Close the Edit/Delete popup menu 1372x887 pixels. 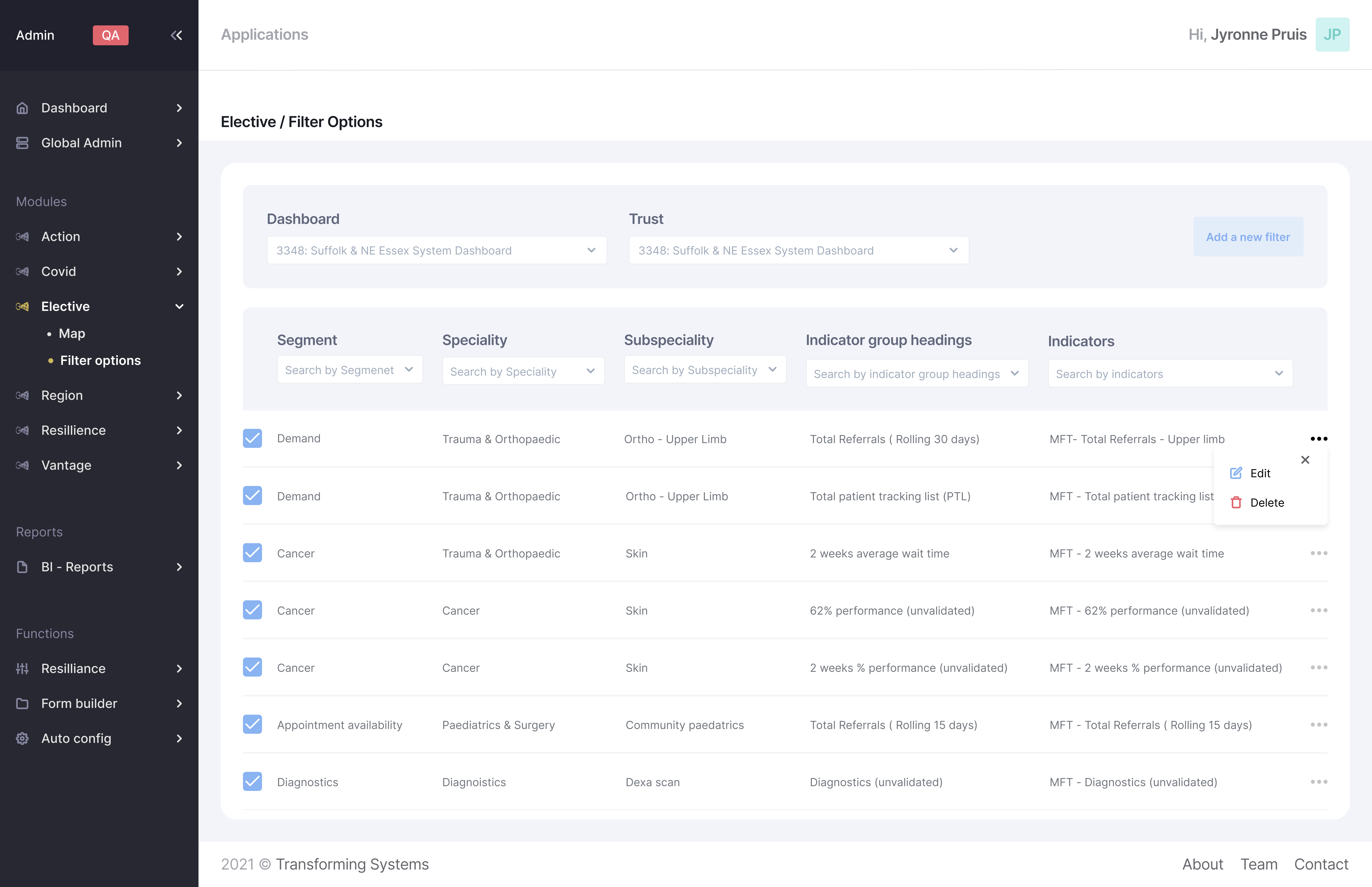coord(1305,460)
